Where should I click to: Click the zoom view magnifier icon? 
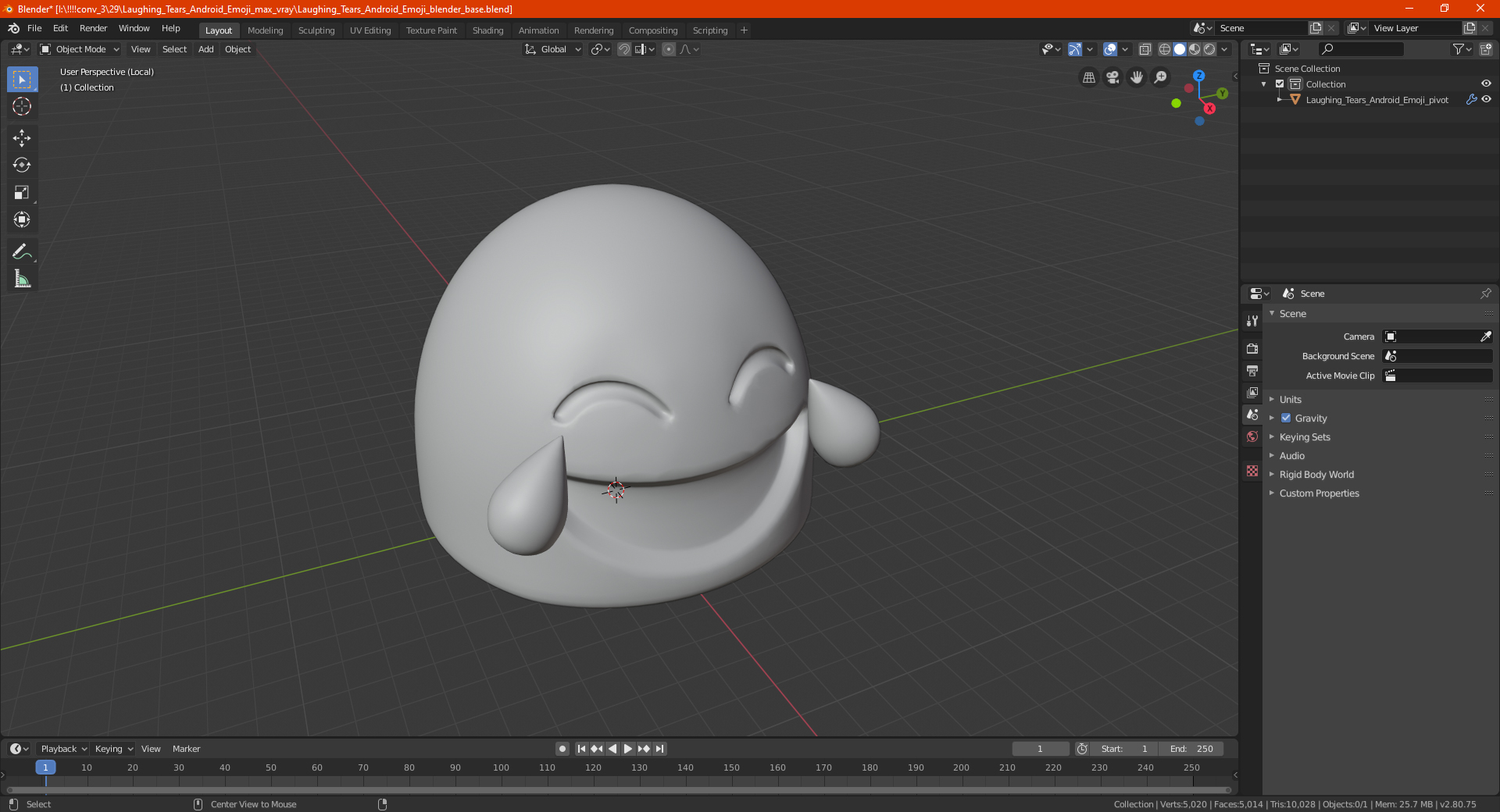(x=1161, y=77)
